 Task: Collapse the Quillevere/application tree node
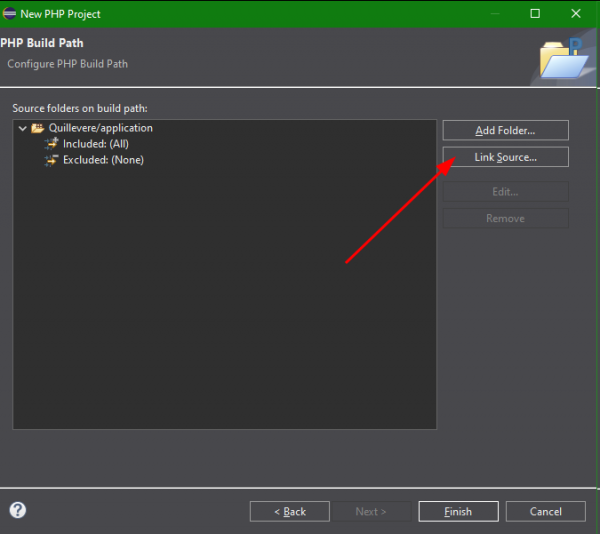click(22, 128)
